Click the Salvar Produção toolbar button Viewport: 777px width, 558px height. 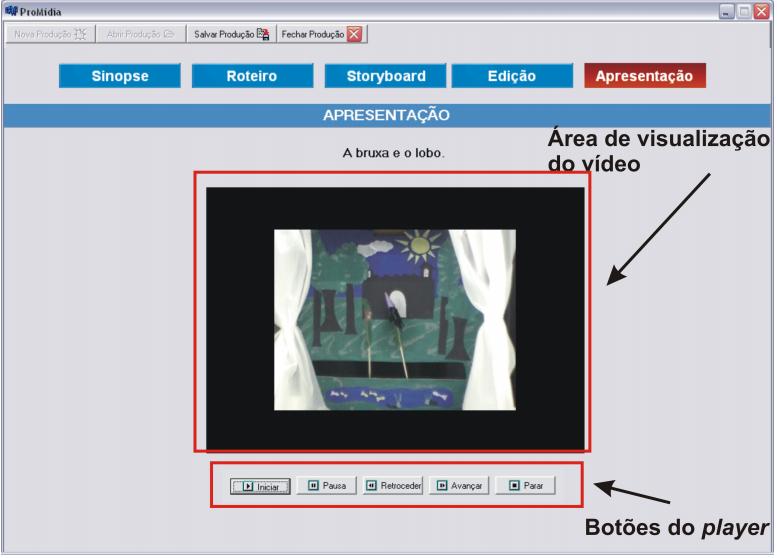coord(232,33)
